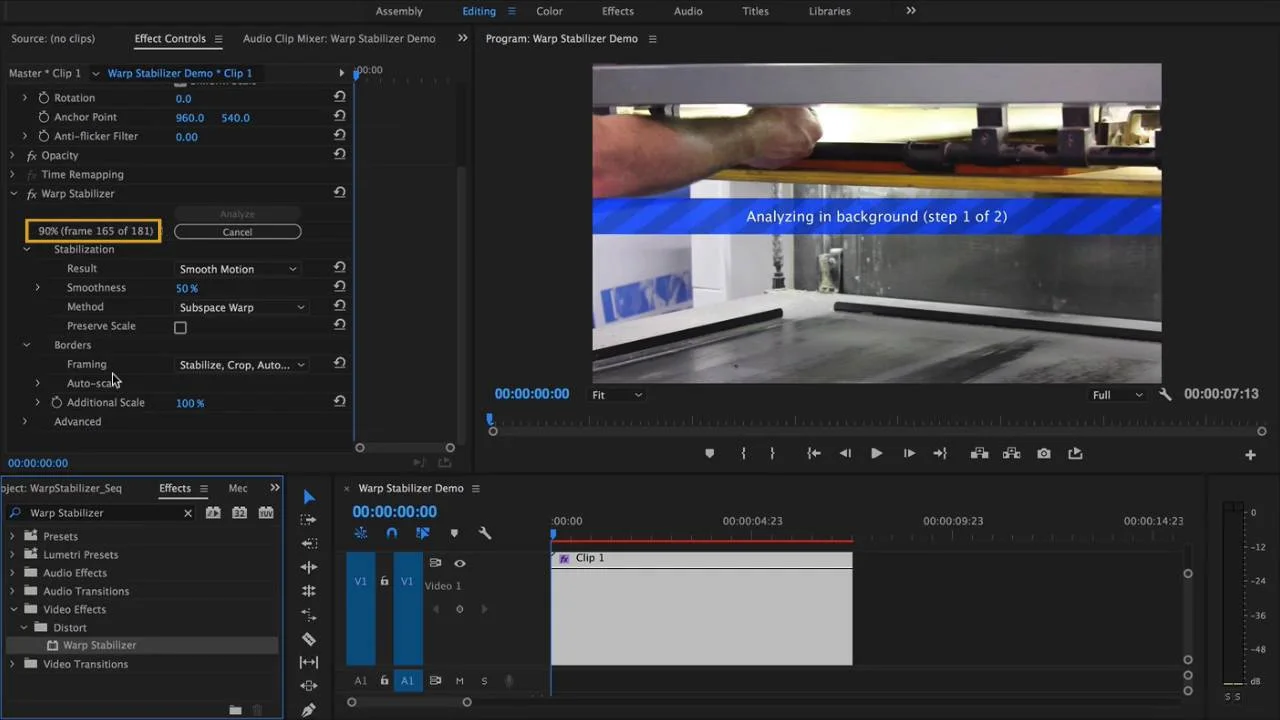Viewport: 1280px width, 720px height.
Task: Expand the Opacity effect
Action: click(12, 155)
